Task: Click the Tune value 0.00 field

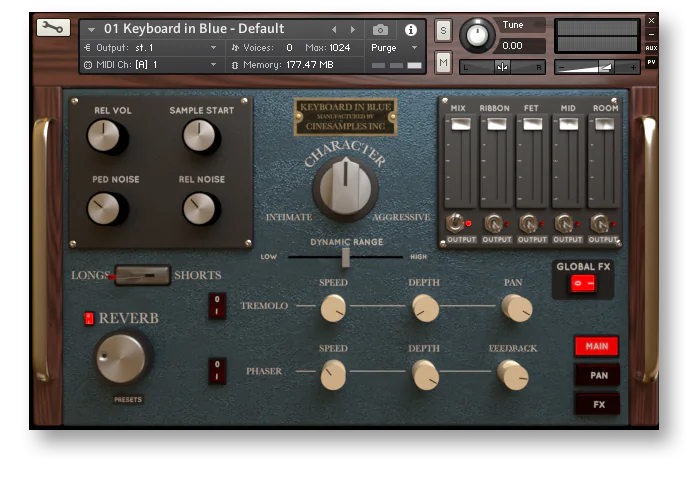Action: click(522, 45)
